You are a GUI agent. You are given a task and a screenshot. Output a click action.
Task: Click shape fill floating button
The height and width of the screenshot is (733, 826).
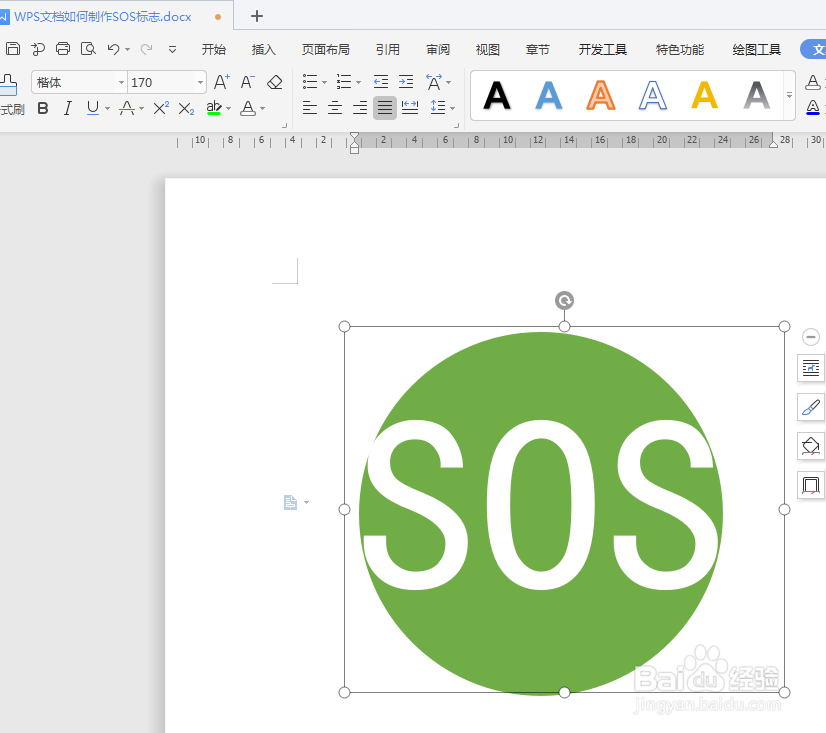tap(811, 446)
